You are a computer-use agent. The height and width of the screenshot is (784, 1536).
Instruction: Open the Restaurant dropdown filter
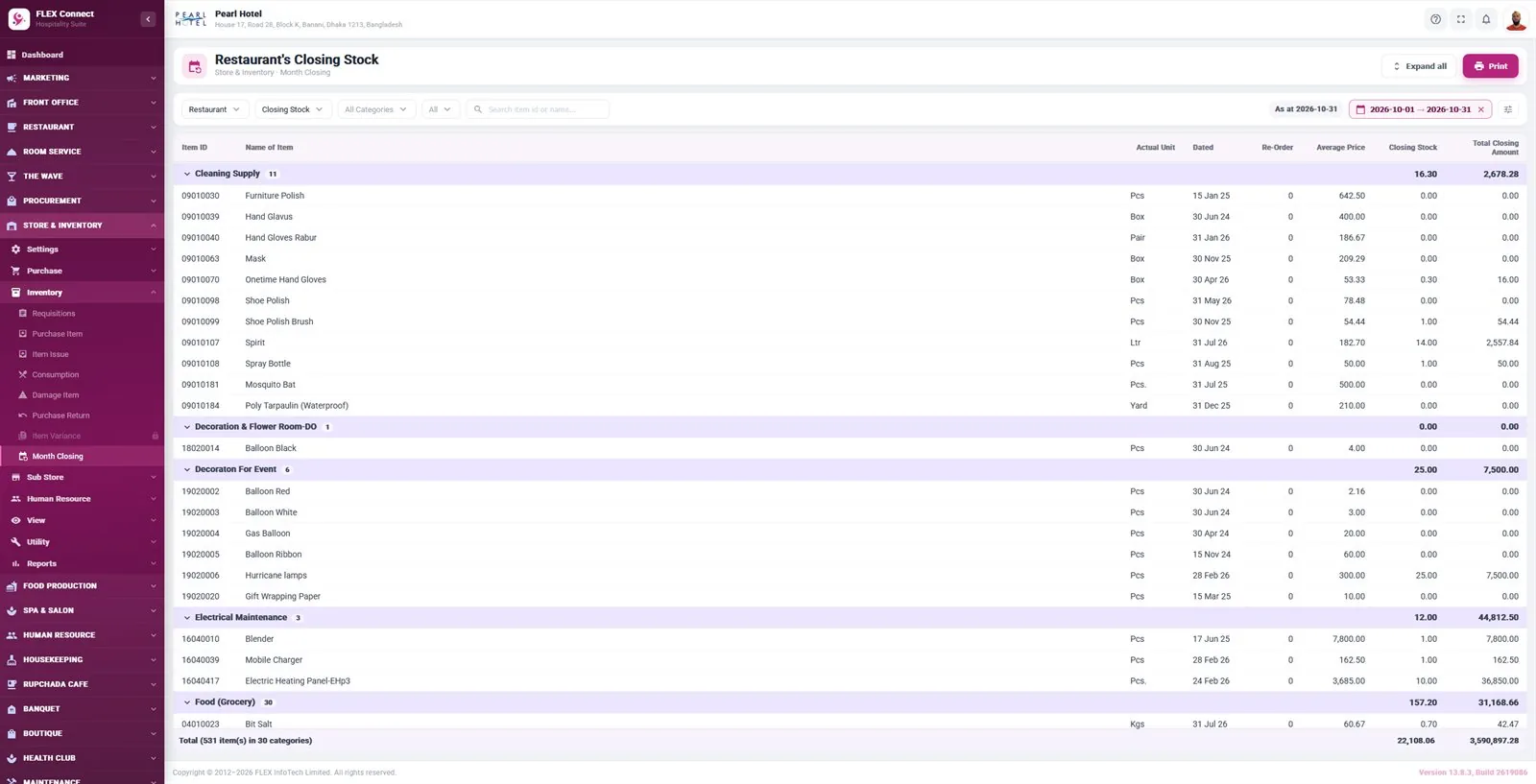tap(215, 109)
